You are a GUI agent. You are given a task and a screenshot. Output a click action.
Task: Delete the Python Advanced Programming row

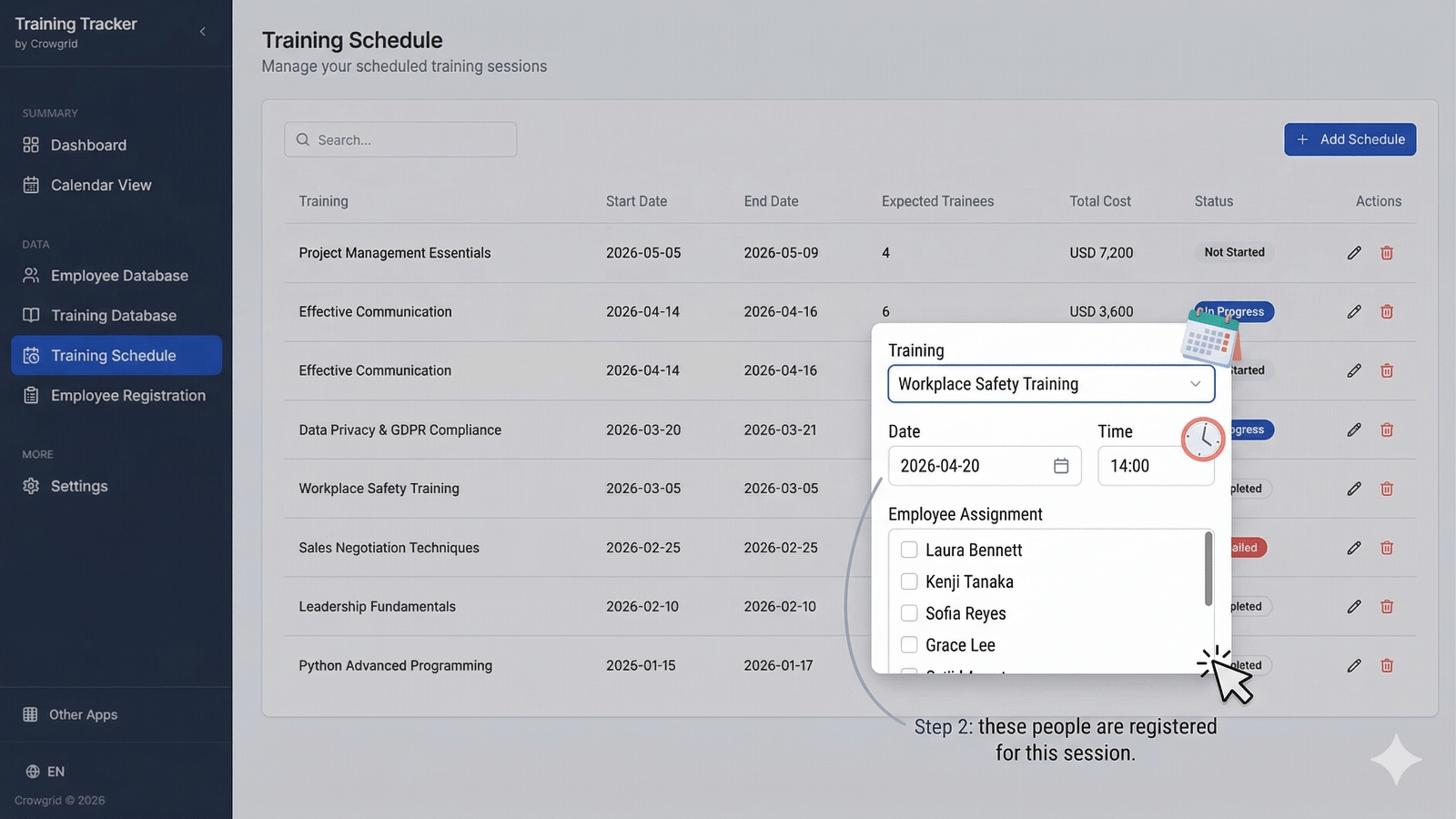click(1387, 665)
